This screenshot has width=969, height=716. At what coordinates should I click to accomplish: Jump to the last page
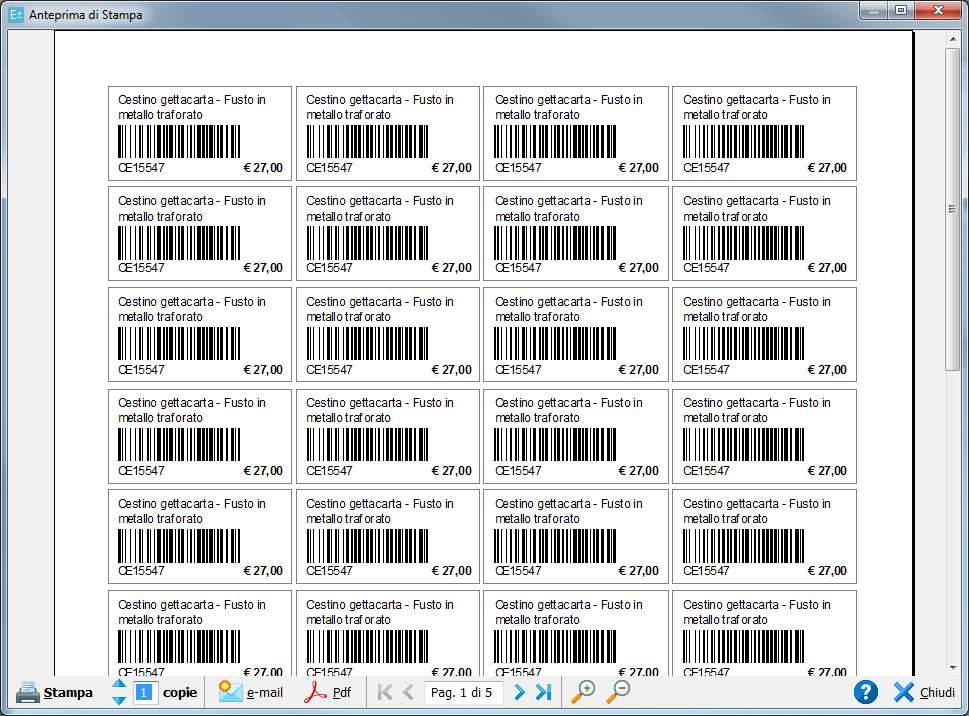tap(543, 692)
